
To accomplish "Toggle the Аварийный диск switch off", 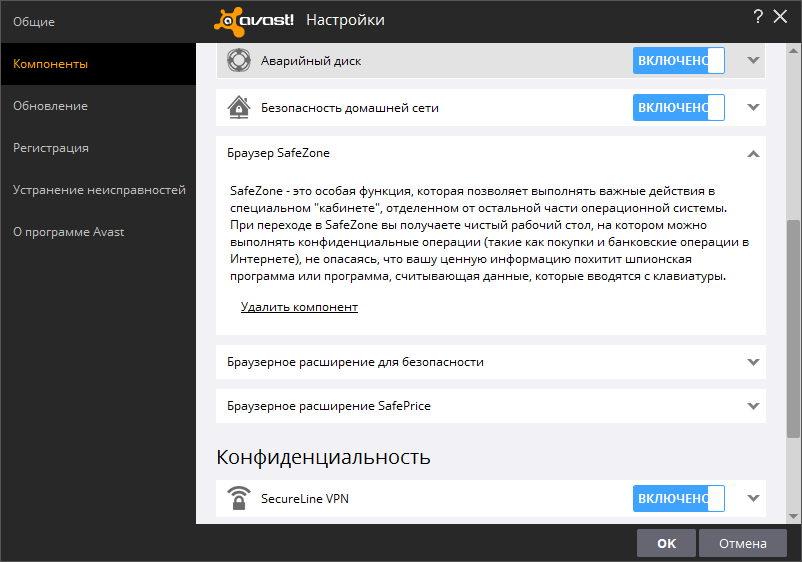I will click(679, 60).
